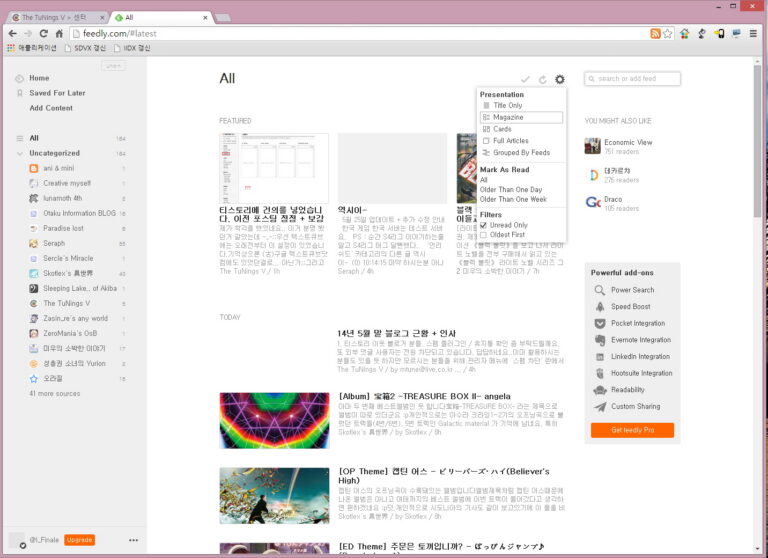Bookmark page with the star icon

pyautogui.click(x=667, y=33)
